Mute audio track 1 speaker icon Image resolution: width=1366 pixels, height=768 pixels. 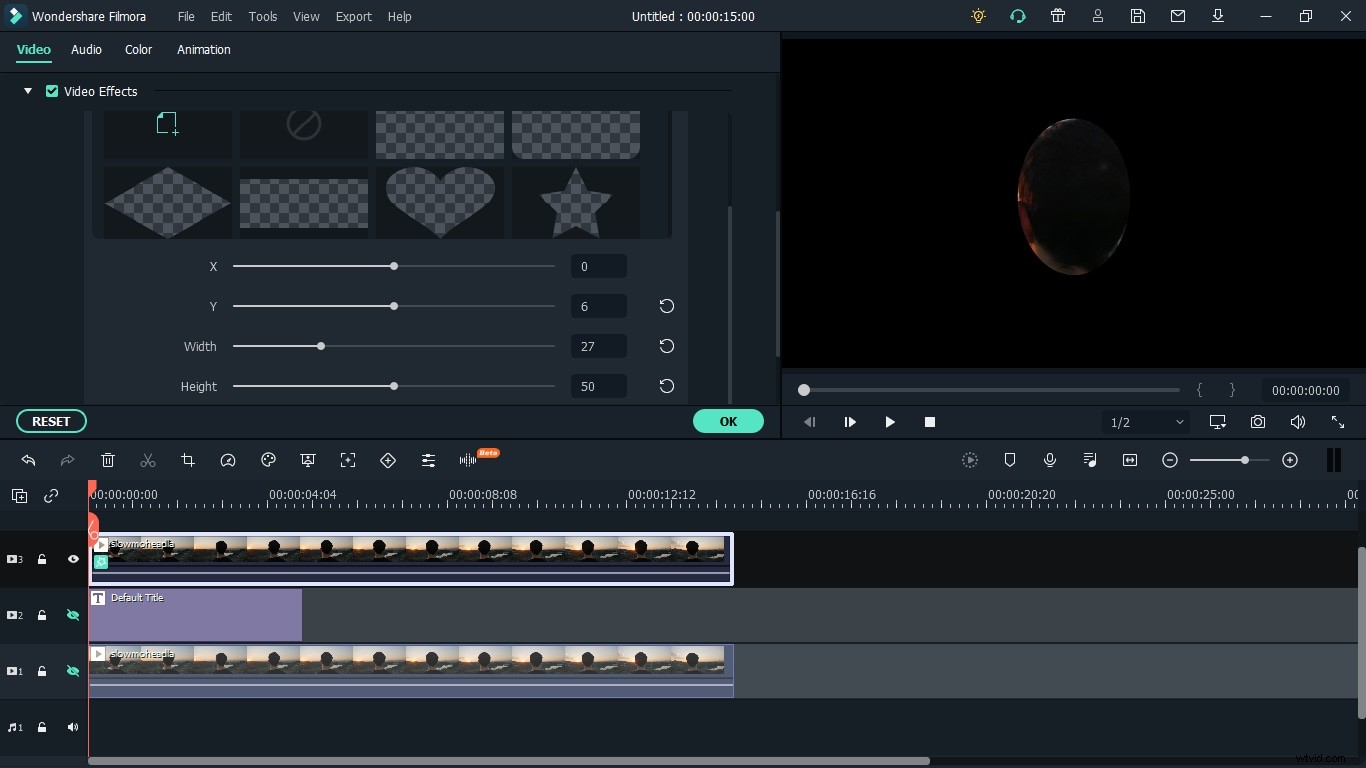coord(73,728)
